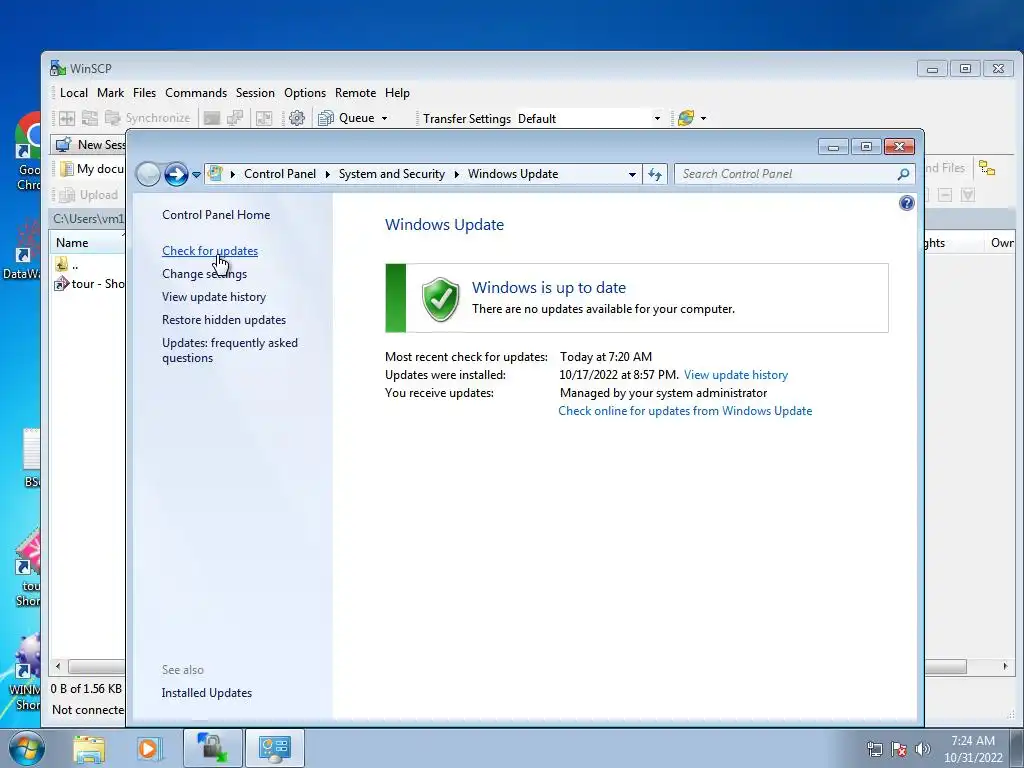Click the Control Panel back arrow button
Image resolution: width=1024 pixels, height=768 pixels.
point(148,174)
